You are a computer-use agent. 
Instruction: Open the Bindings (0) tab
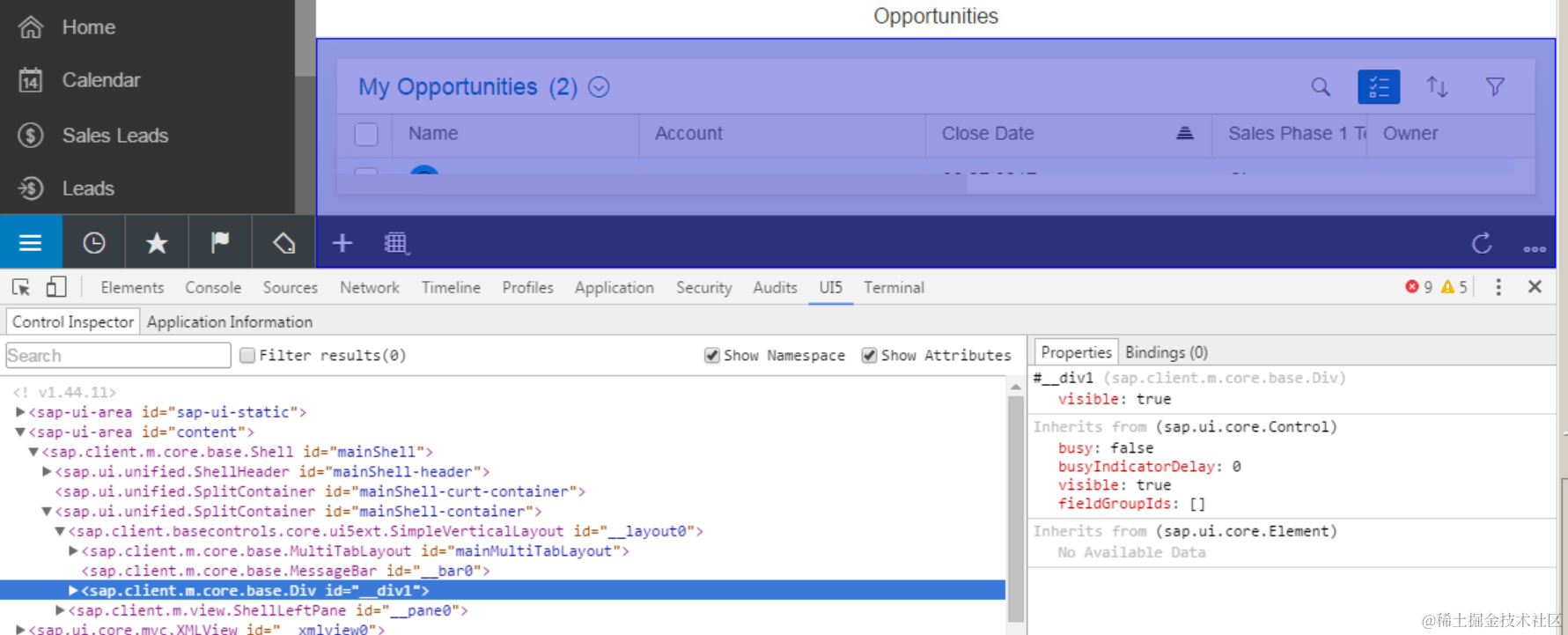pyautogui.click(x=1167, y=352)
